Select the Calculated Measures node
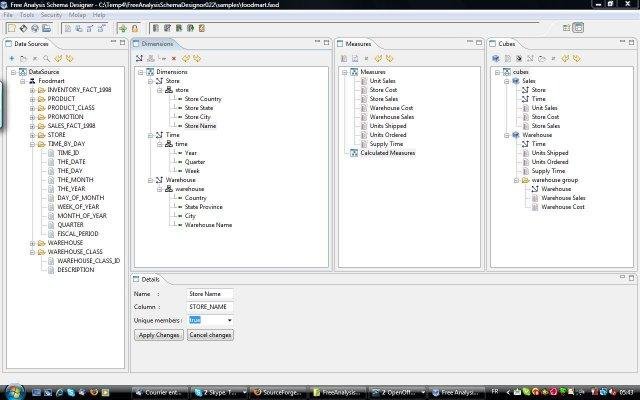The image size is (640, 400). tap(387, 153)
